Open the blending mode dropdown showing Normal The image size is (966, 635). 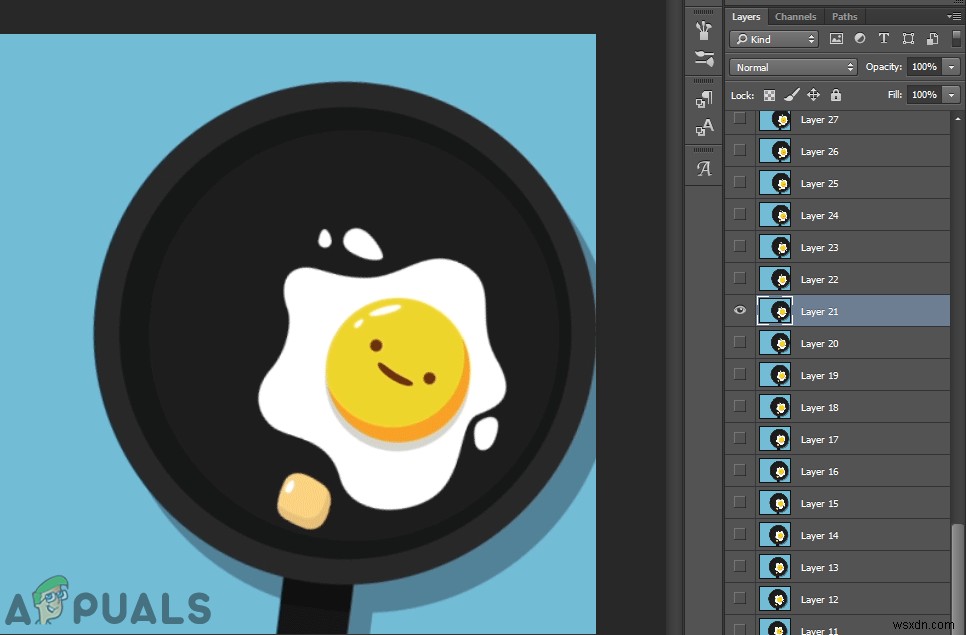tap(793, 66)
